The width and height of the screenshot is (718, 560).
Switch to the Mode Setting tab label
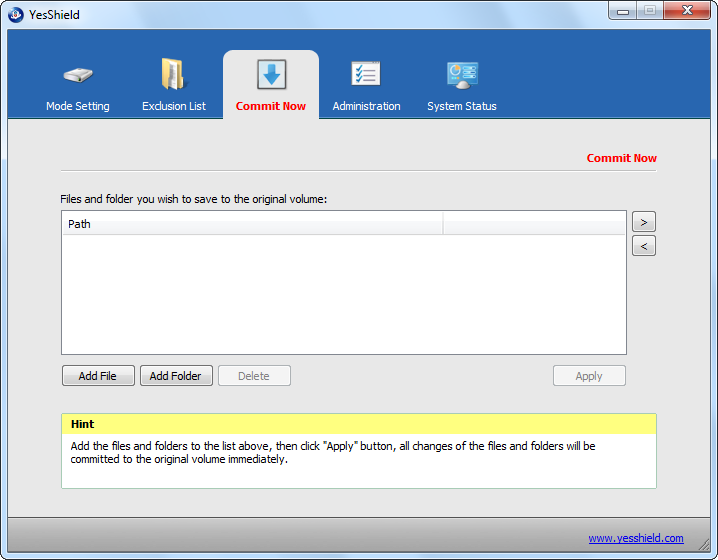[x=78, y=106]
